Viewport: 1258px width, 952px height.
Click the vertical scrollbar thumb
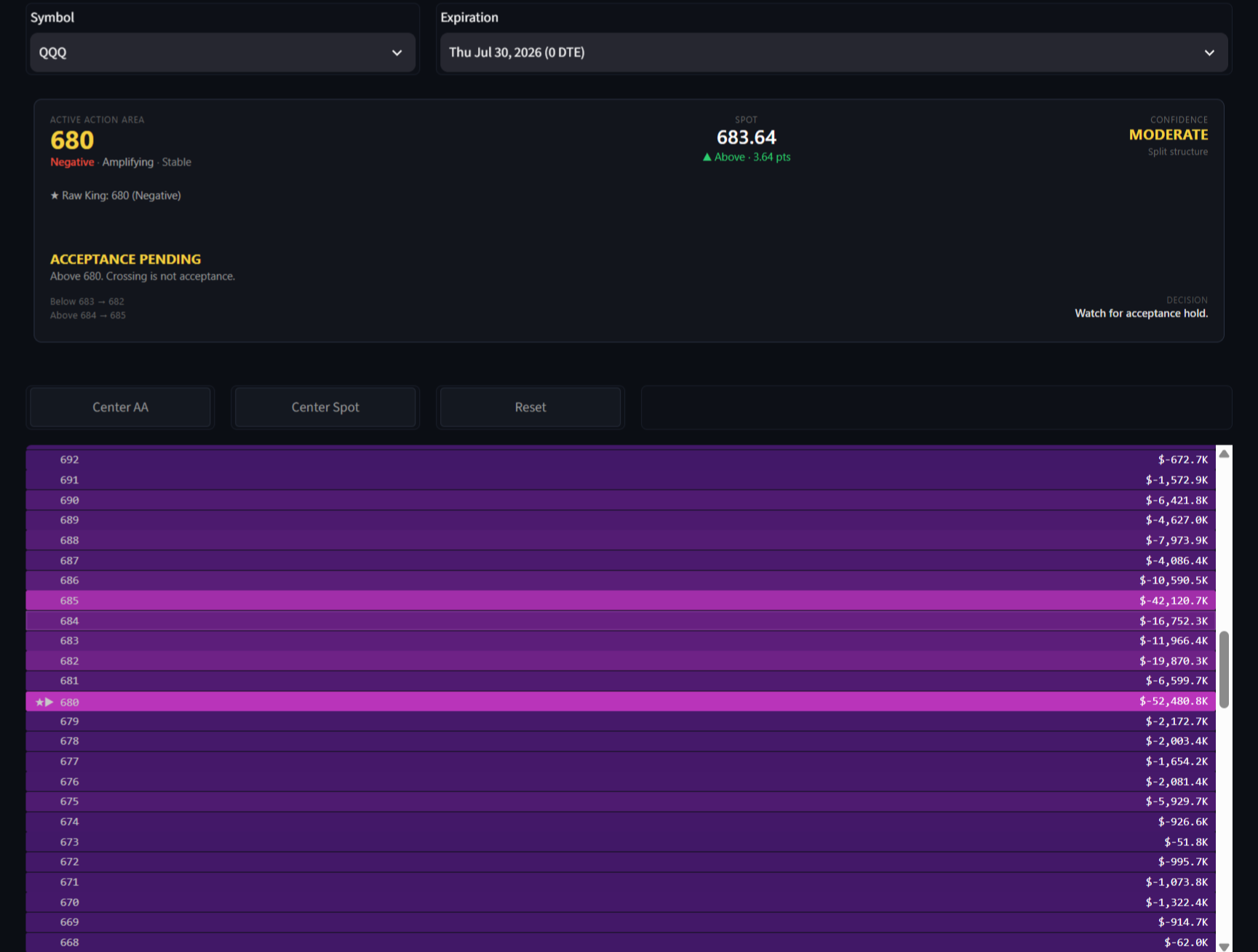click(x=1224, y=669)
